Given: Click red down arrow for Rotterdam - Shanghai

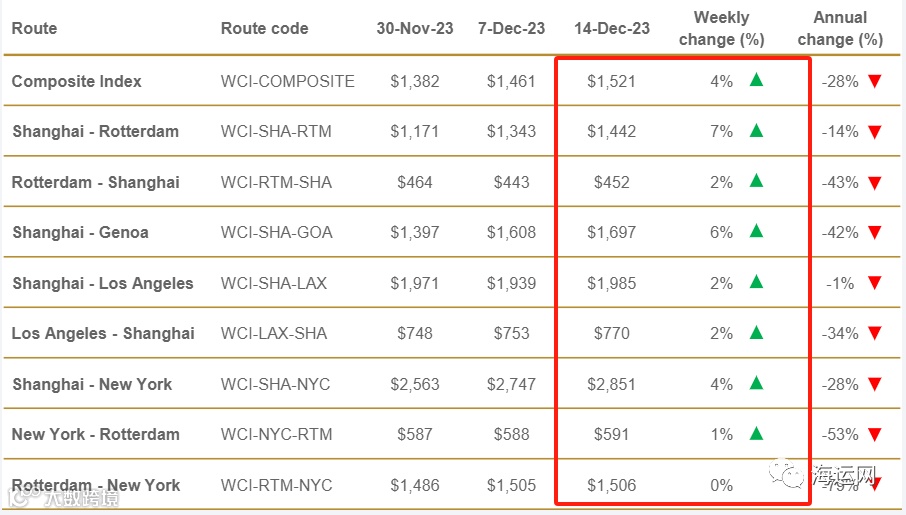Looking at the screenshot, I should pyautogui.click(x=874, y=183).
